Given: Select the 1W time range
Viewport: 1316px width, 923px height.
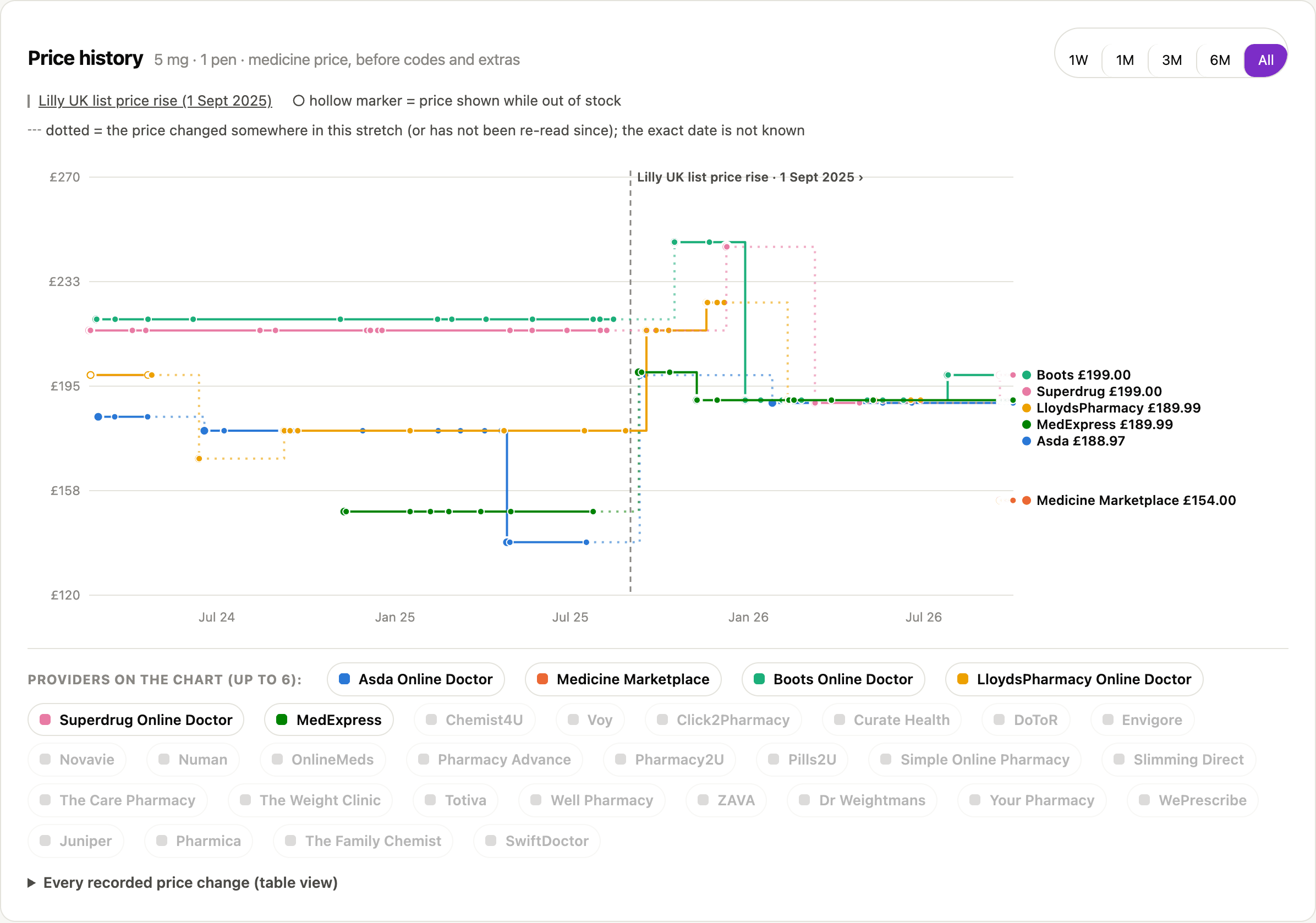Looking at the screenshot, I should coord(1078,60).
